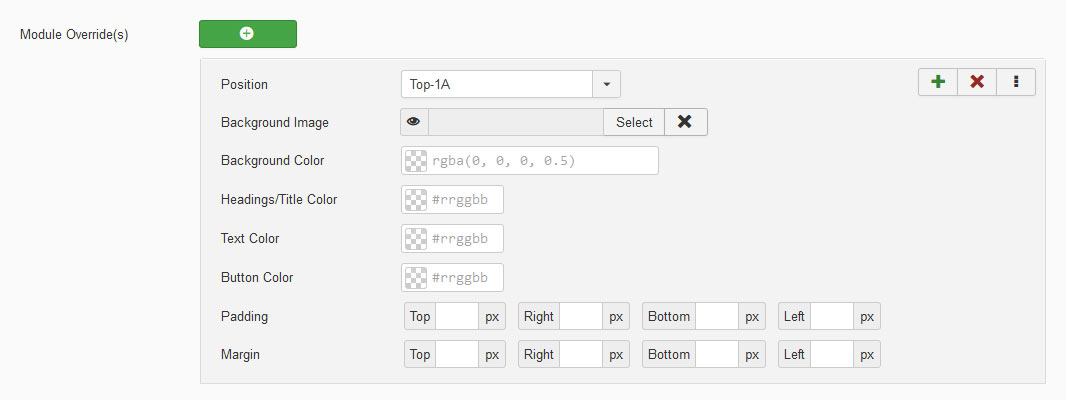This screenshot has width=1066, height=400.
Task: Focus the Background Color rgba field
Action: pos(540,161)
